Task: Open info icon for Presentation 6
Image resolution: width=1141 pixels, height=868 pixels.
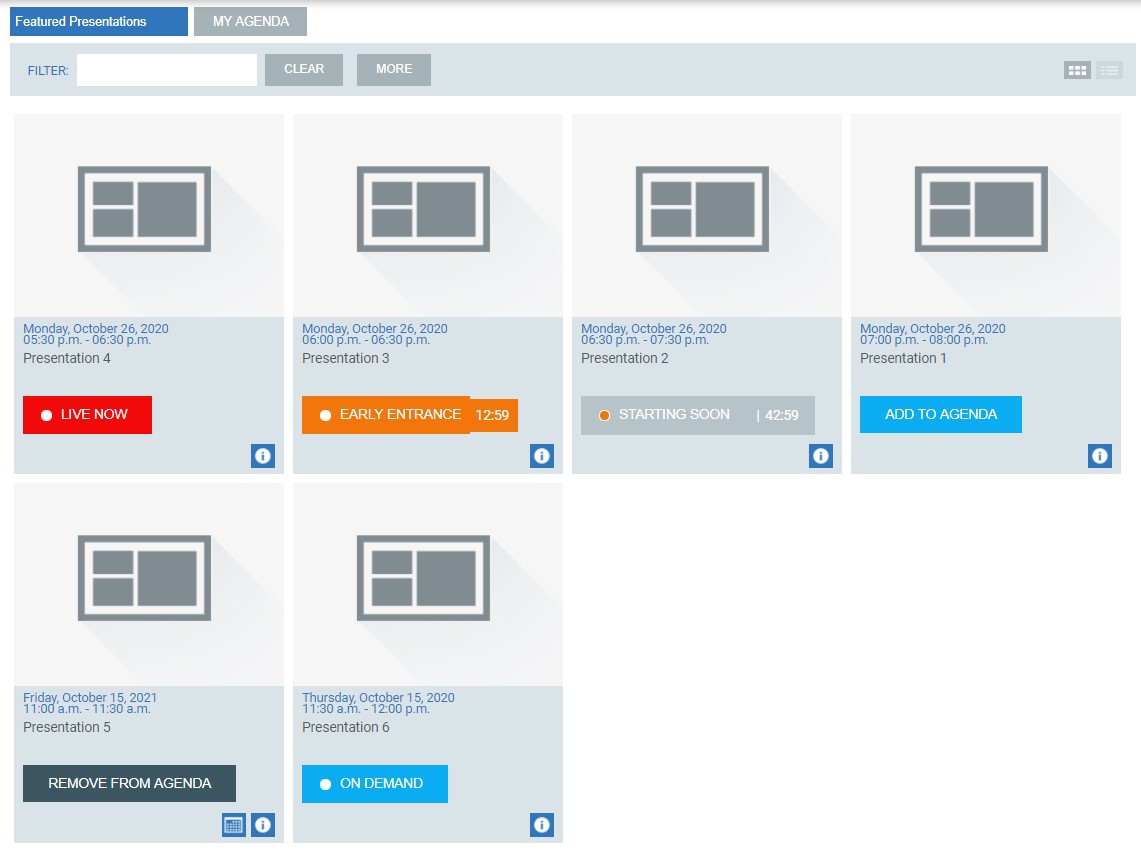Action: 541,825
